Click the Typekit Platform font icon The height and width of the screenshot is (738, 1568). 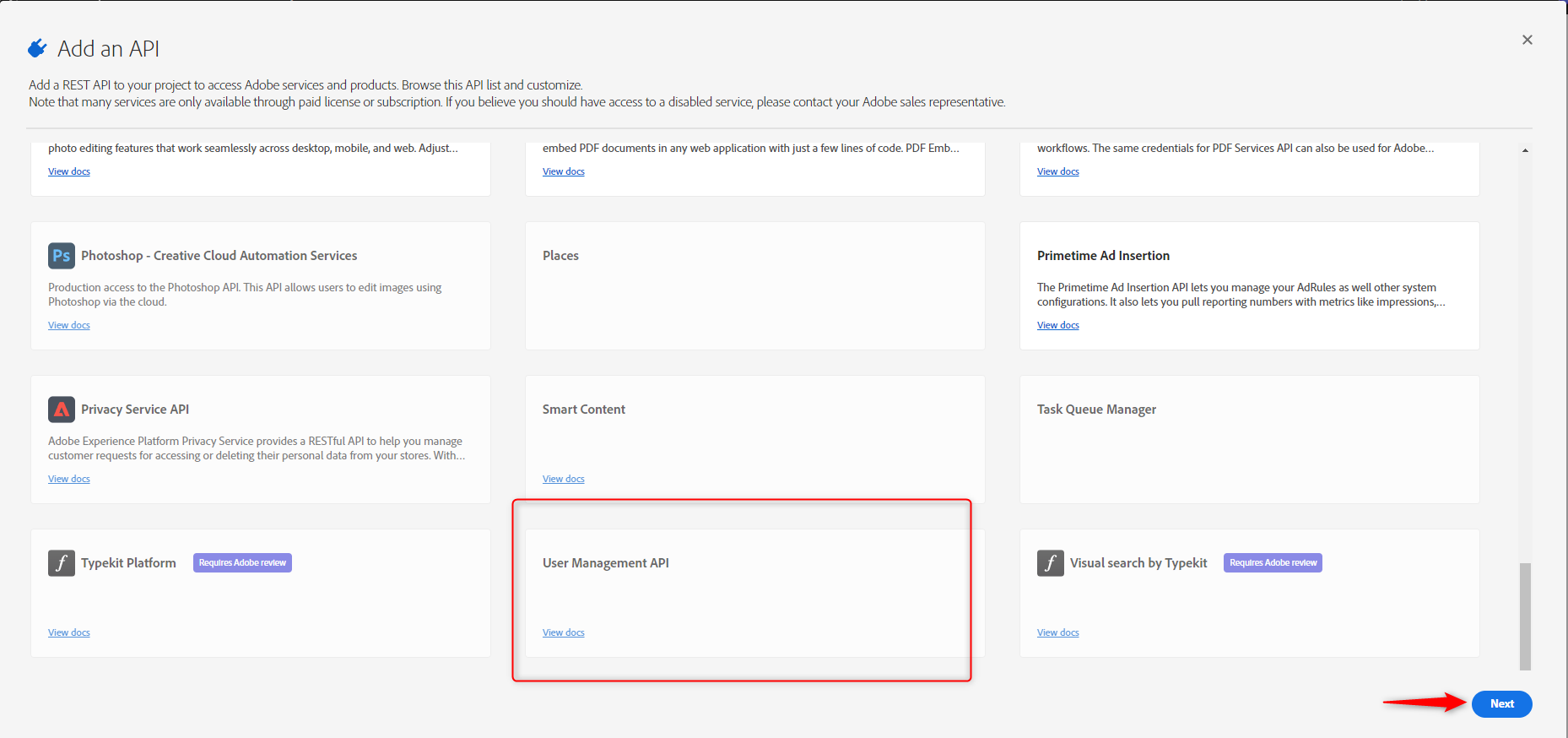pyautogui.click(x=62, y=563)
